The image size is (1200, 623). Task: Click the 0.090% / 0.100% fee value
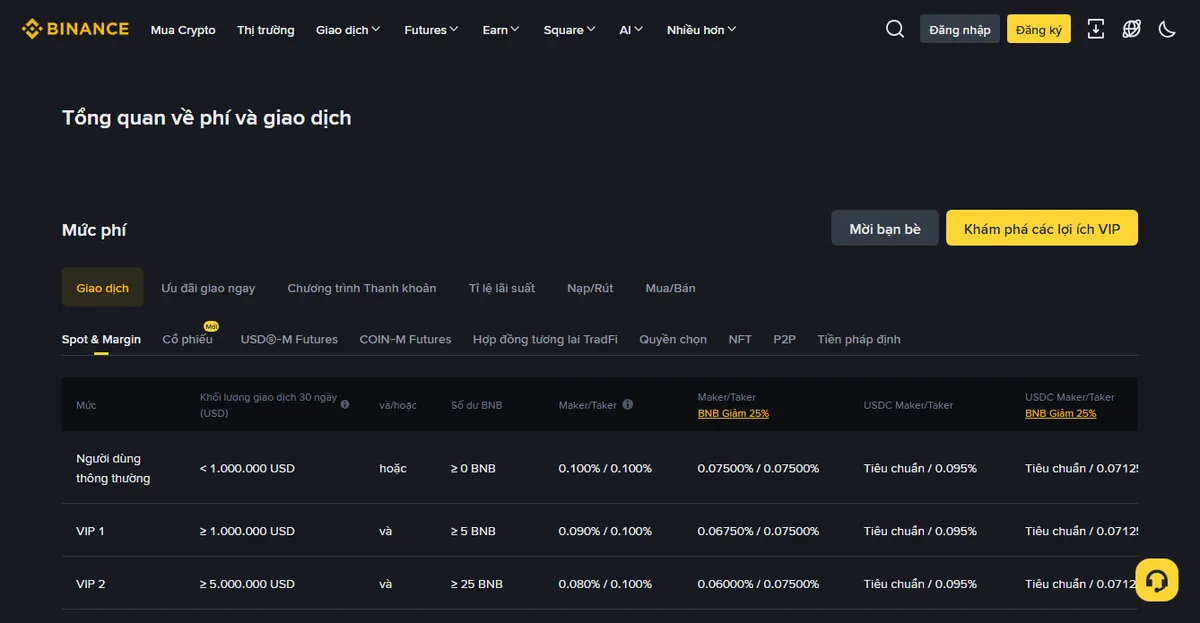(605, 531)
